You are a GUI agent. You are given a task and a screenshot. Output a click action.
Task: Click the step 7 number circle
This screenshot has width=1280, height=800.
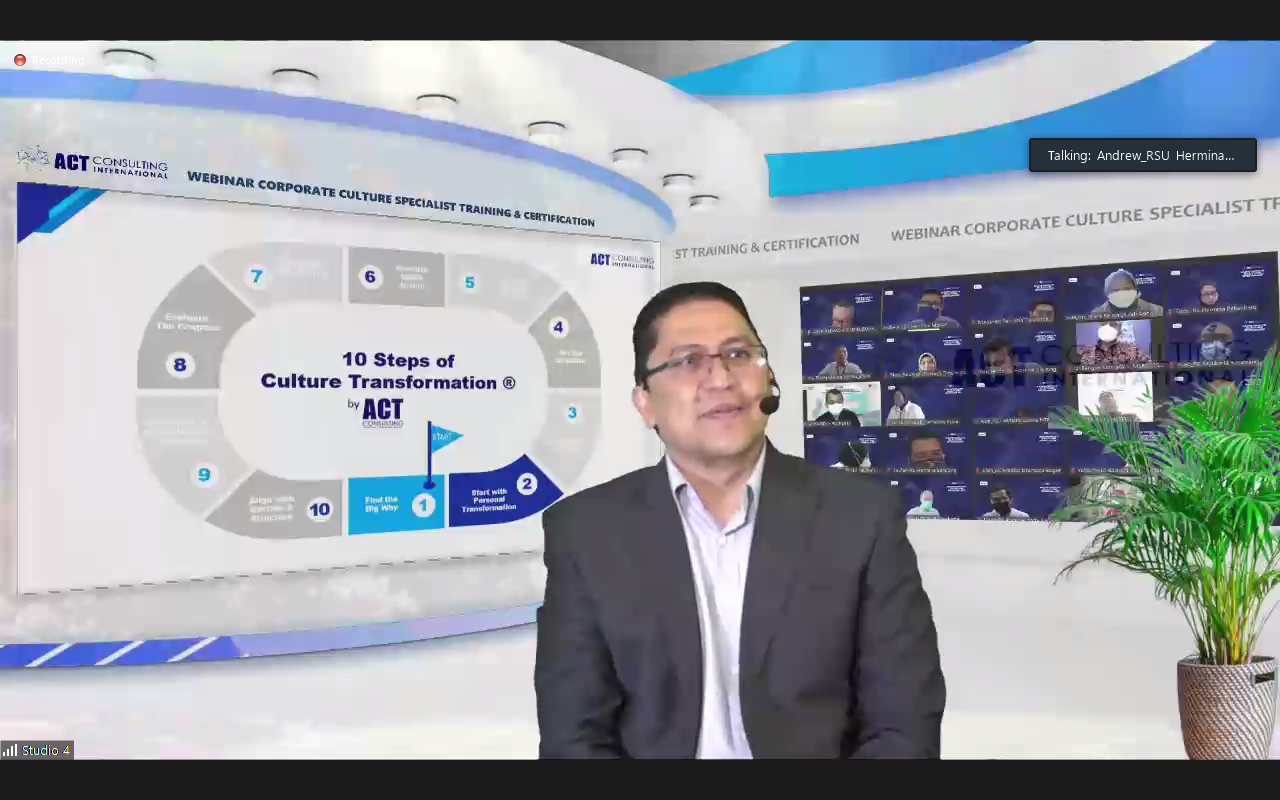[257, 276]
